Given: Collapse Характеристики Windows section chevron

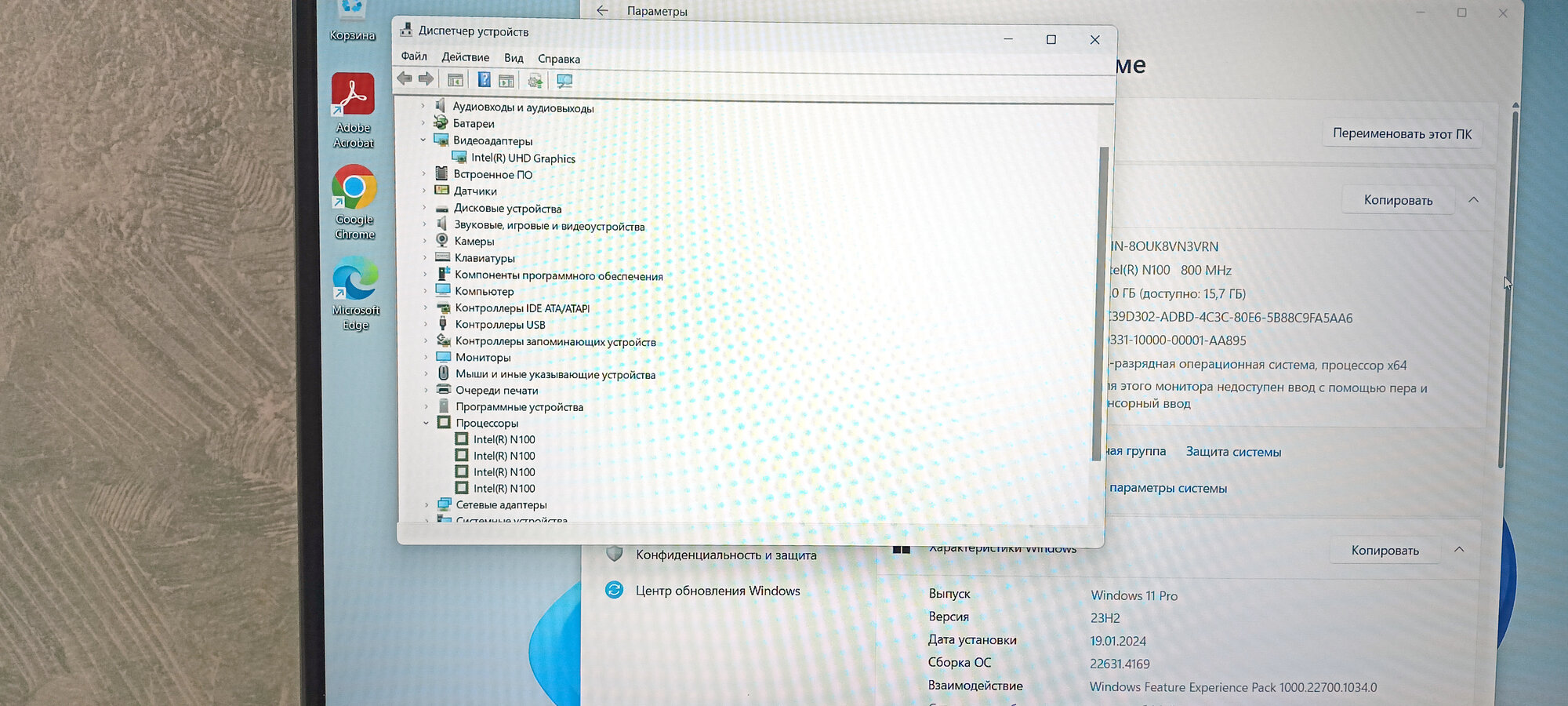Looking at the screenshot, I should tap(1459, 550).
